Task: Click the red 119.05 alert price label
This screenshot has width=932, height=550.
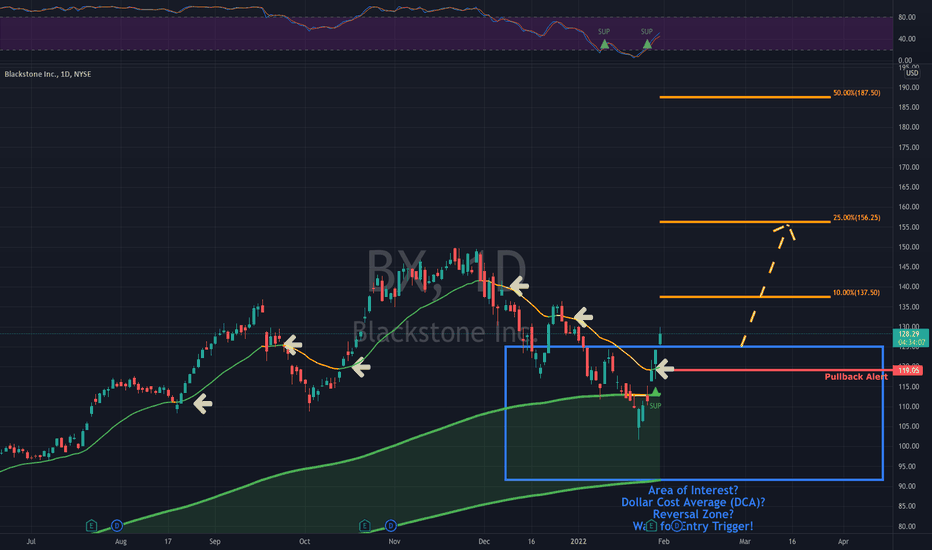Action: (909, 370)
